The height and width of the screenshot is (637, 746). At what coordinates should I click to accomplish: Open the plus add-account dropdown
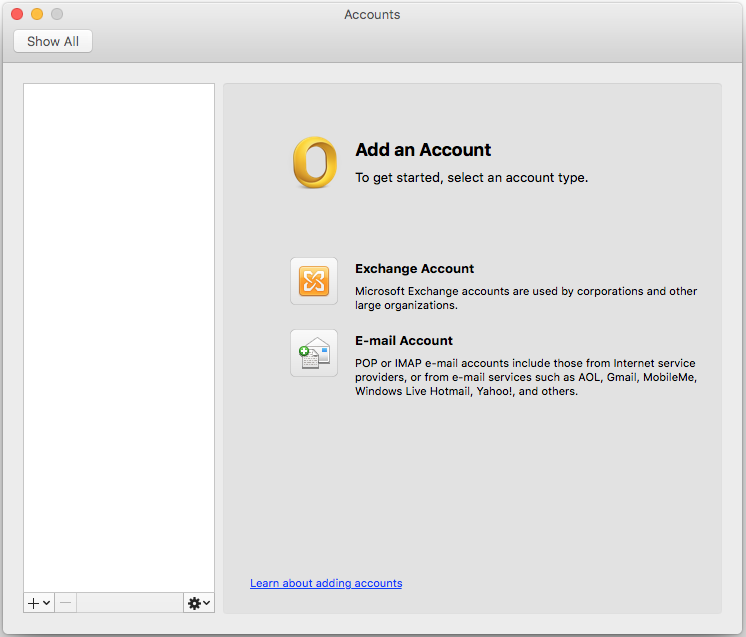pos(39,603)
